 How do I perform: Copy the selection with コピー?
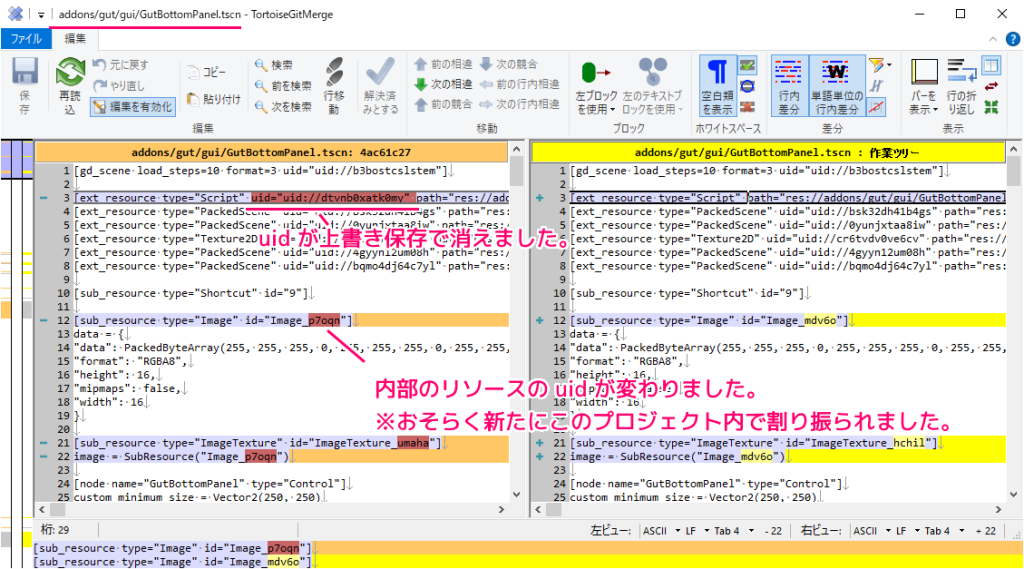point(206,72)
